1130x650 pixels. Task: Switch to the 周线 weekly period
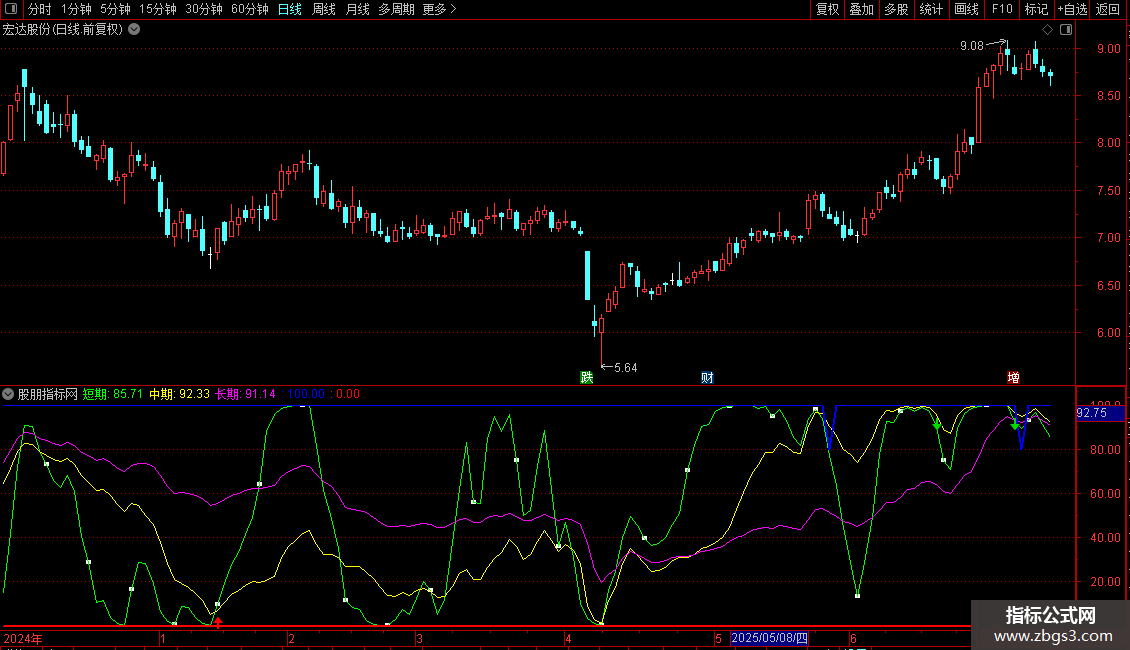point(324,10)
